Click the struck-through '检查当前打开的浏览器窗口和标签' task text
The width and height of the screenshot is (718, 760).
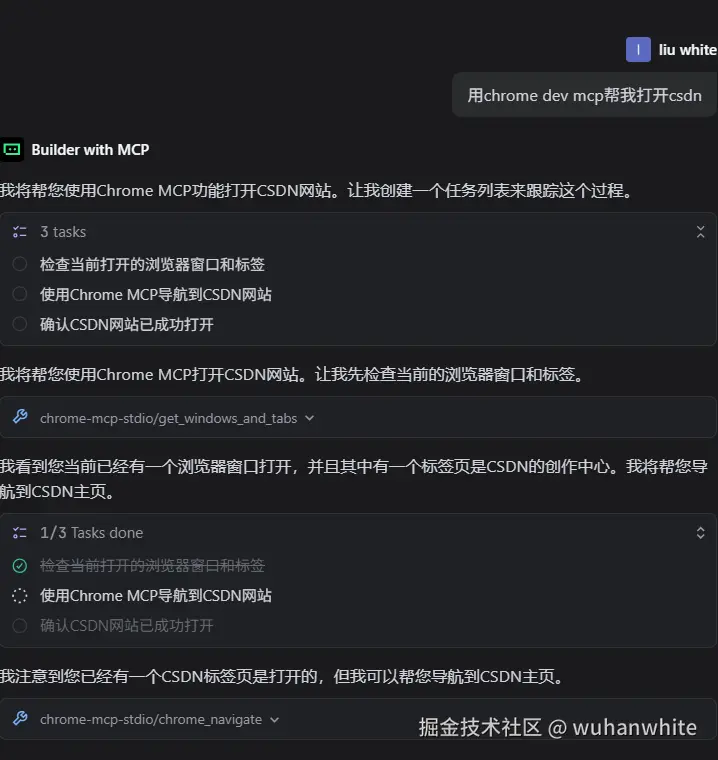[x=152, y=566]
